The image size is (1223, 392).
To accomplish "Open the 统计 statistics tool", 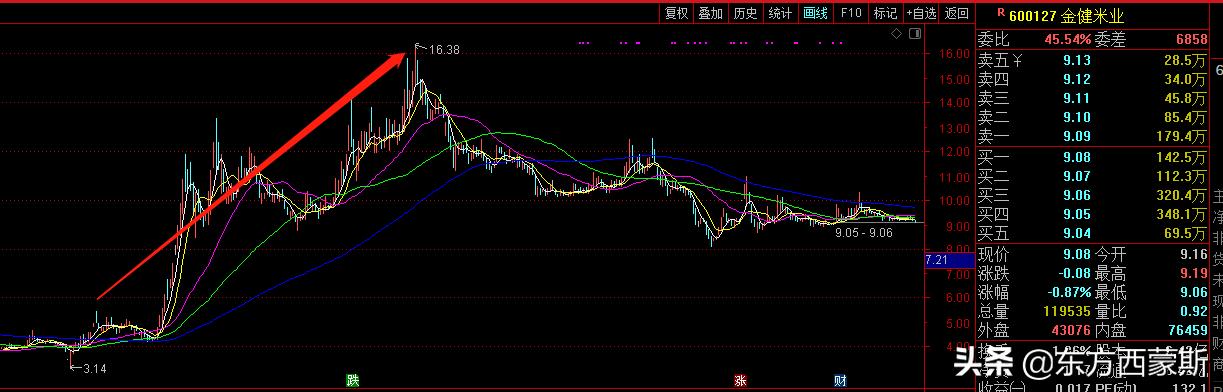I will click(x=780, y=13).
